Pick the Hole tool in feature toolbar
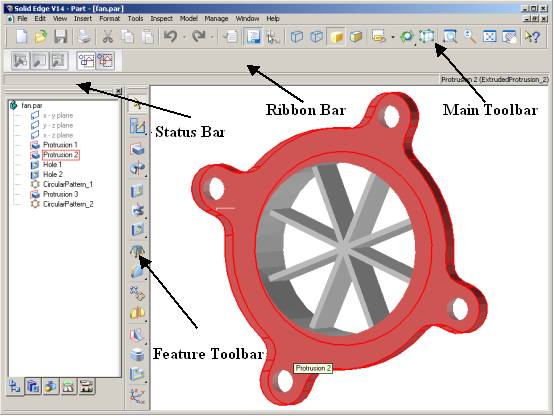Viewport: 554px width, 416px height. click(137, 230)
